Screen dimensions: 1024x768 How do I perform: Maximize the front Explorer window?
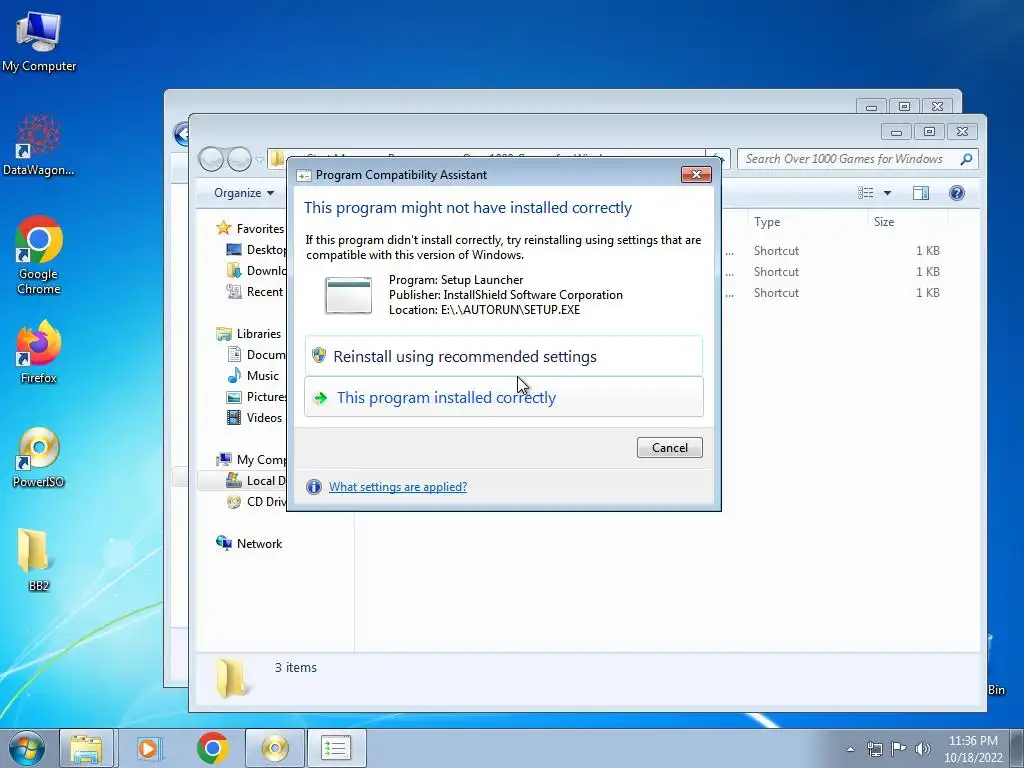[x=929, y=132]
